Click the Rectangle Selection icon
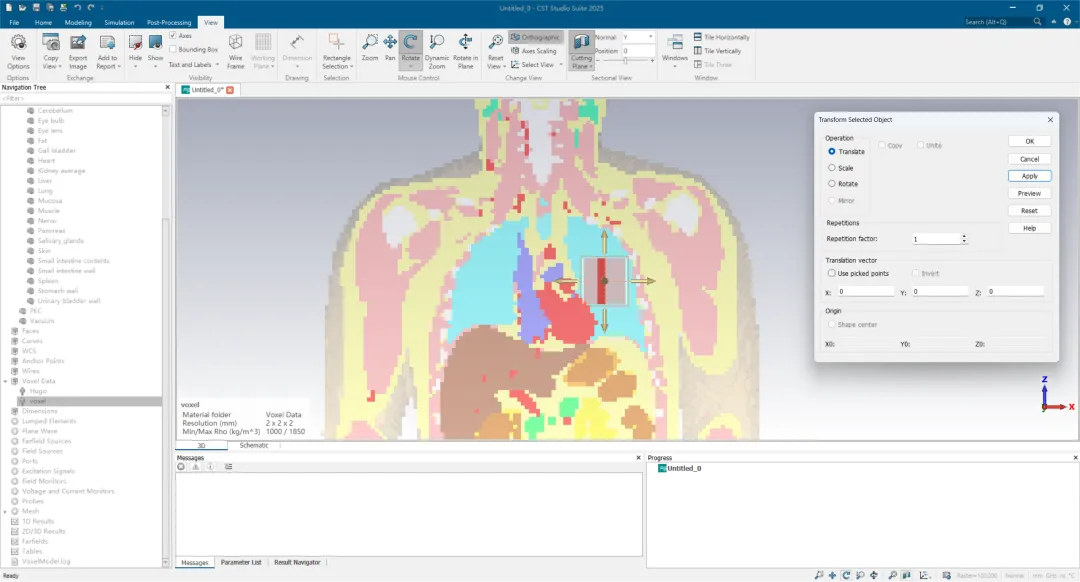Image resolution: width=1080 pixels, height=582 pixels. click(336, 42)
